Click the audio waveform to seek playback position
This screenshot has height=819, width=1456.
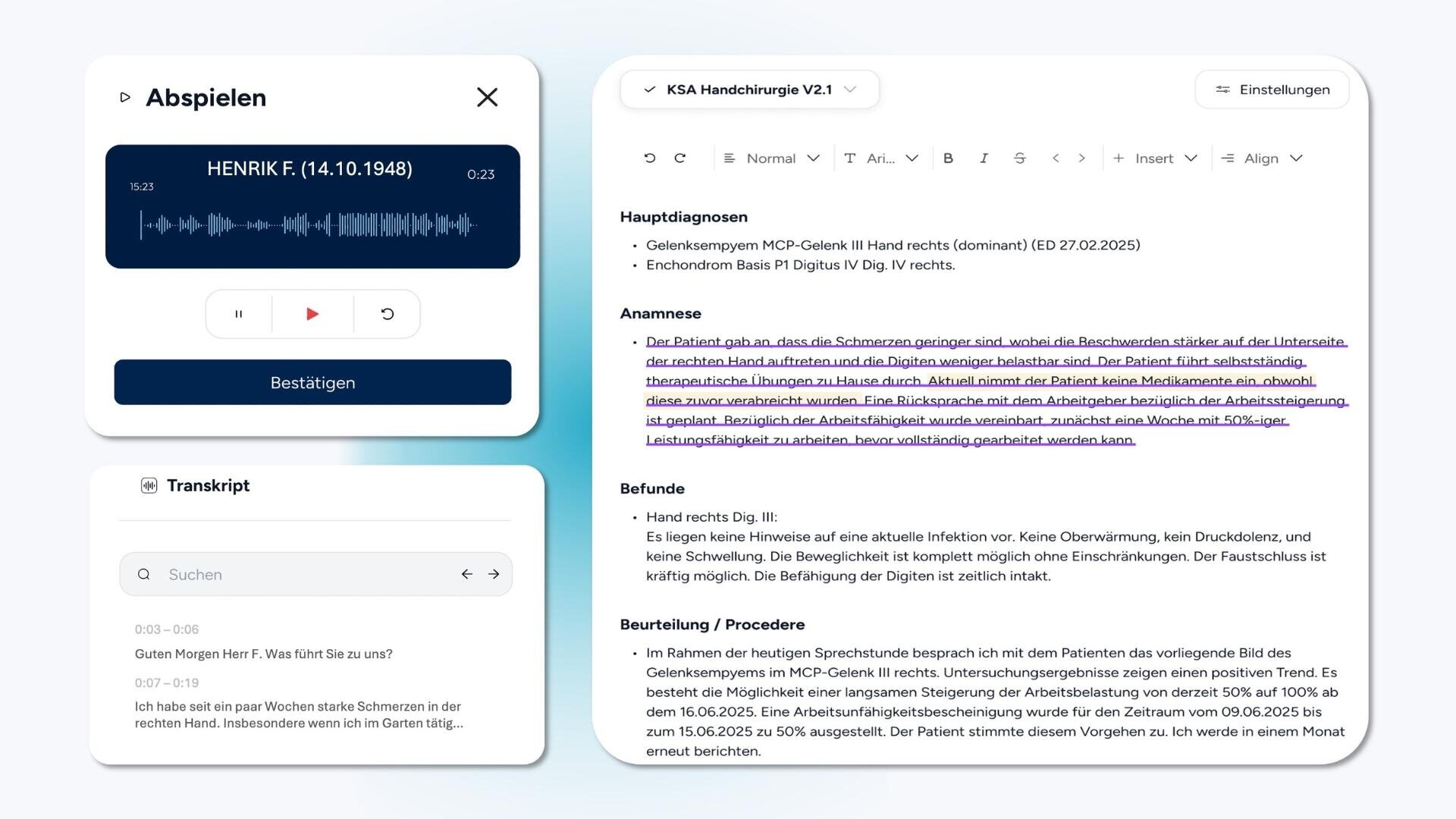tap(311, 224)
